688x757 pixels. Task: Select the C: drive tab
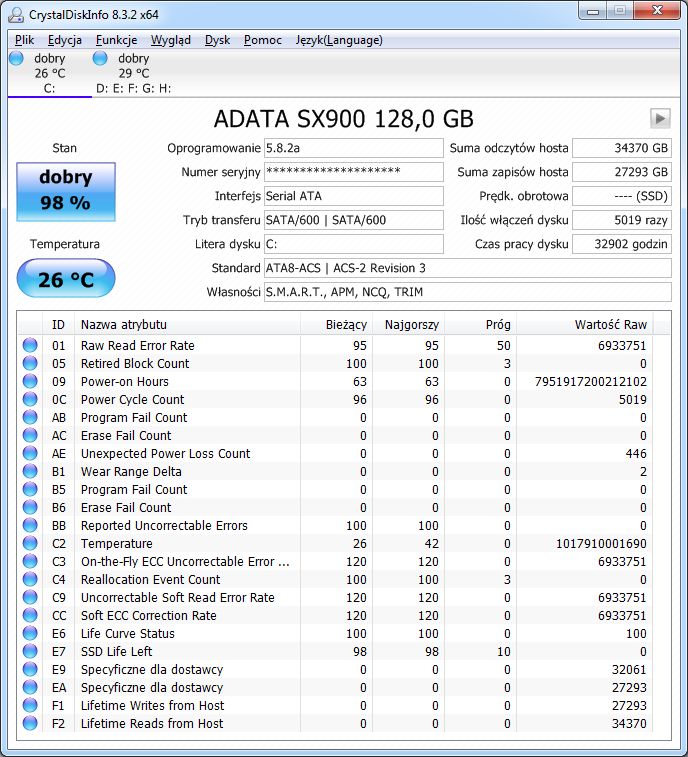click(x=49, y=73)
